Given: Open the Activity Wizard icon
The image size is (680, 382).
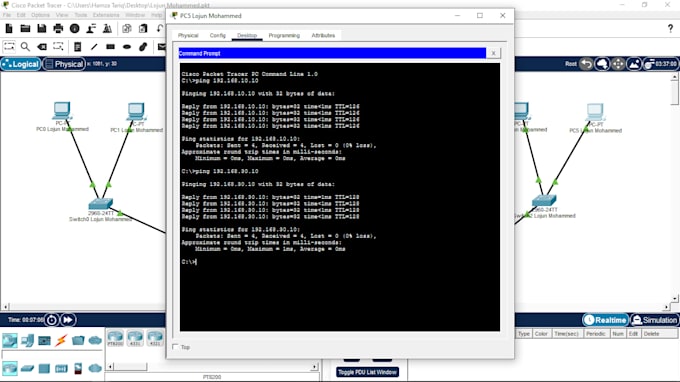Looking at the screenshot, I should (x=91, y=29).
